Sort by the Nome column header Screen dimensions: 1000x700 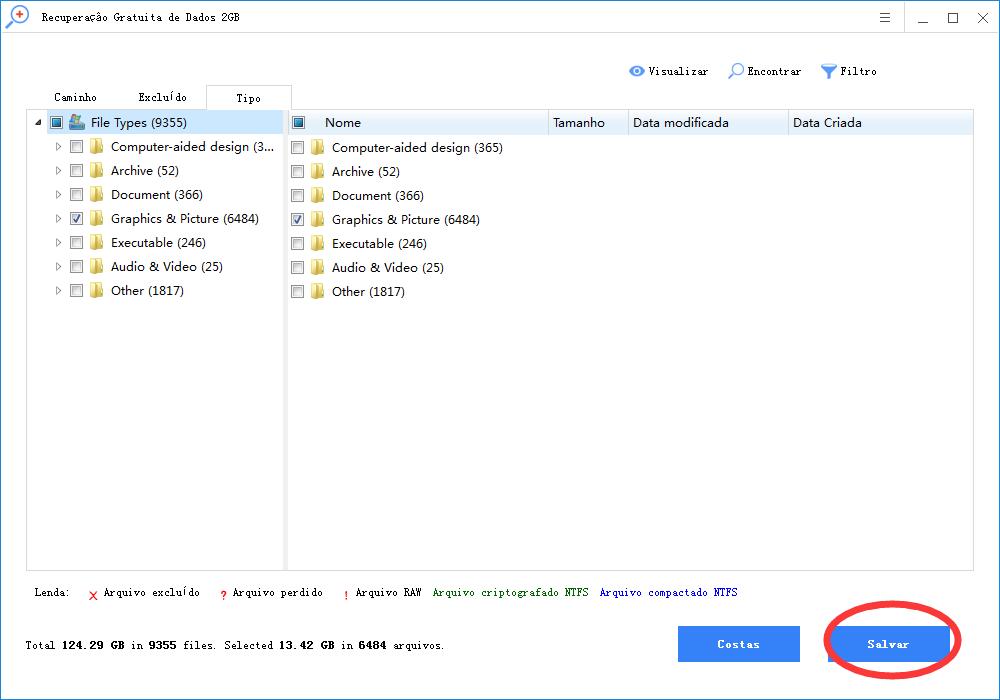coord(342,122)
